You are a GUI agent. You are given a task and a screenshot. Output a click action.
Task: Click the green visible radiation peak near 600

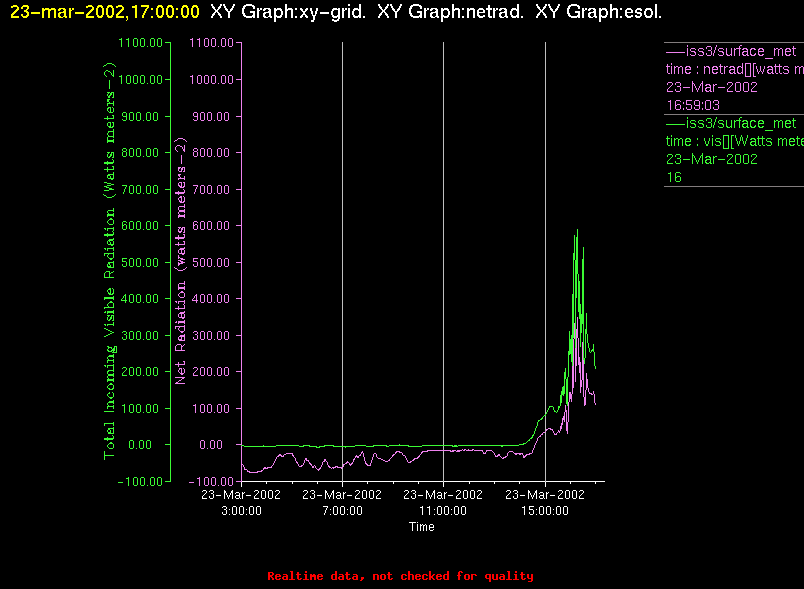(577, 231)
